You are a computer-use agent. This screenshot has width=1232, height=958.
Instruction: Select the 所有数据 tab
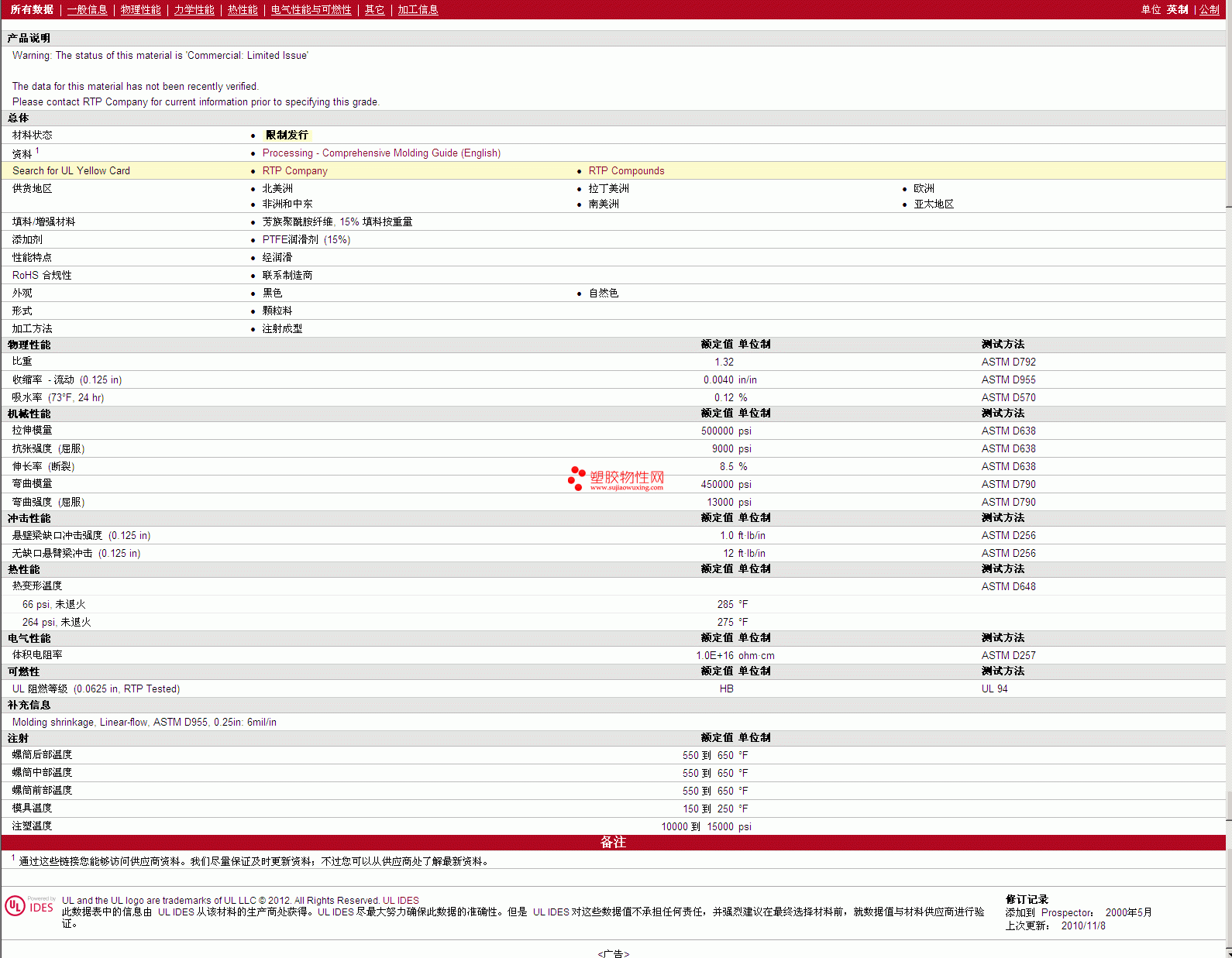click(32, 9)
